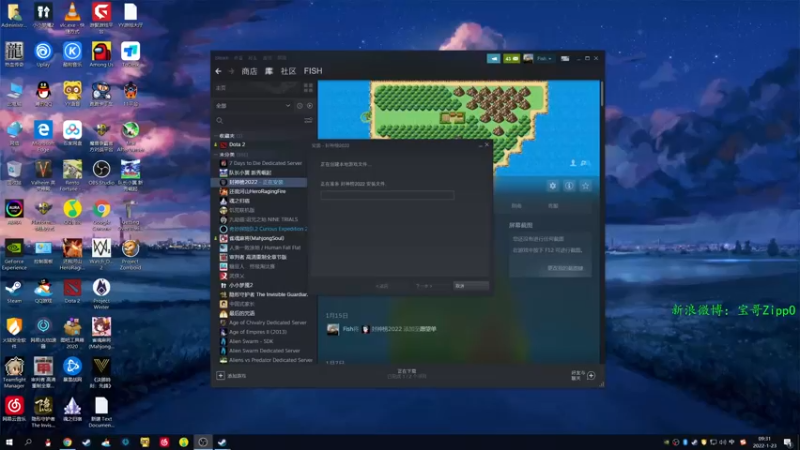Go forward with Steam's forward arrow

[x=231, y=71]
